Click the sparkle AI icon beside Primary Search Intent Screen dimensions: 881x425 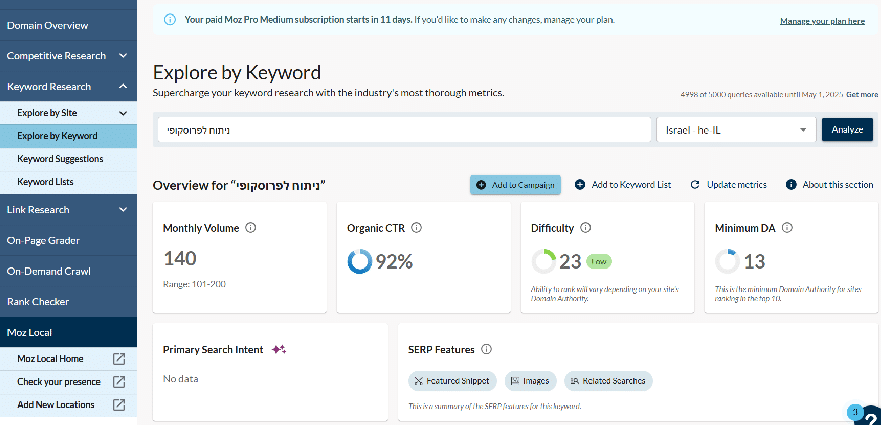279,349
